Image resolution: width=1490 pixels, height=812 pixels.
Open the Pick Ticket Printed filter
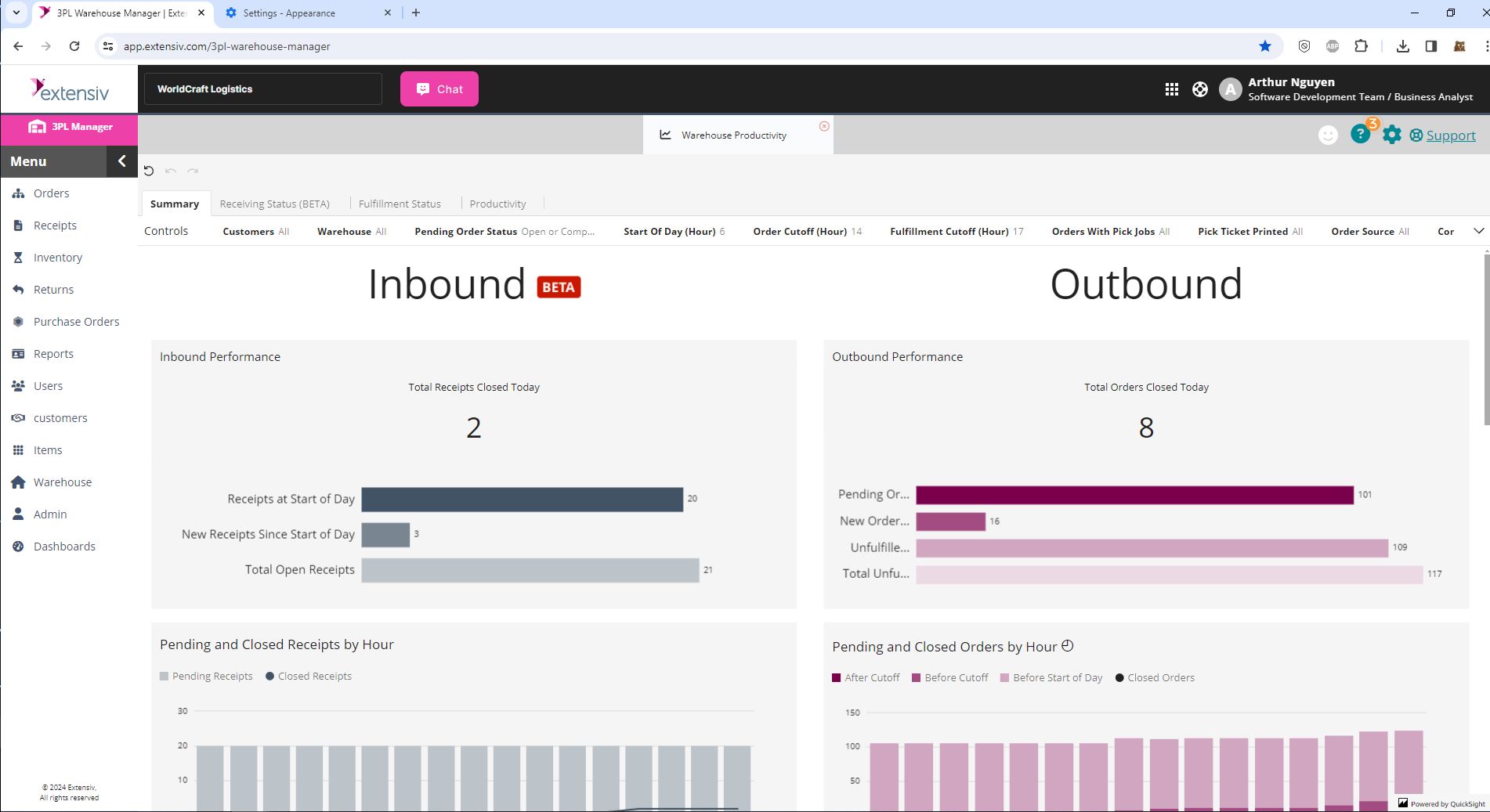tap(1250, 232)
